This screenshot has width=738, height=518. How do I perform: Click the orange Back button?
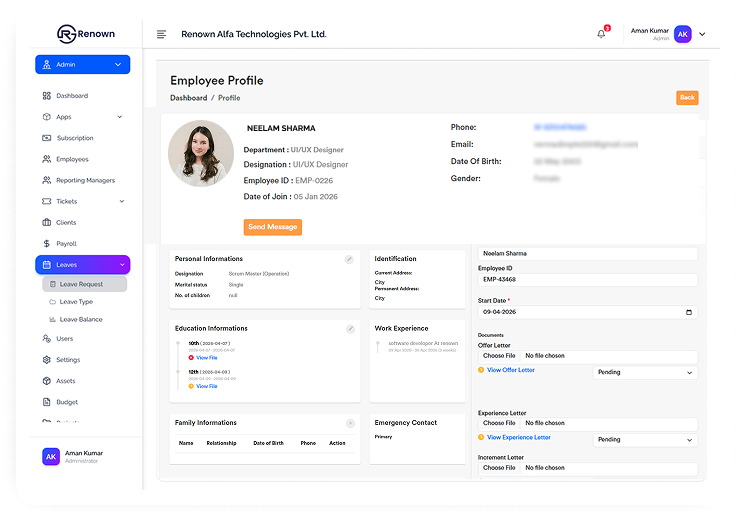coord(687,98)
